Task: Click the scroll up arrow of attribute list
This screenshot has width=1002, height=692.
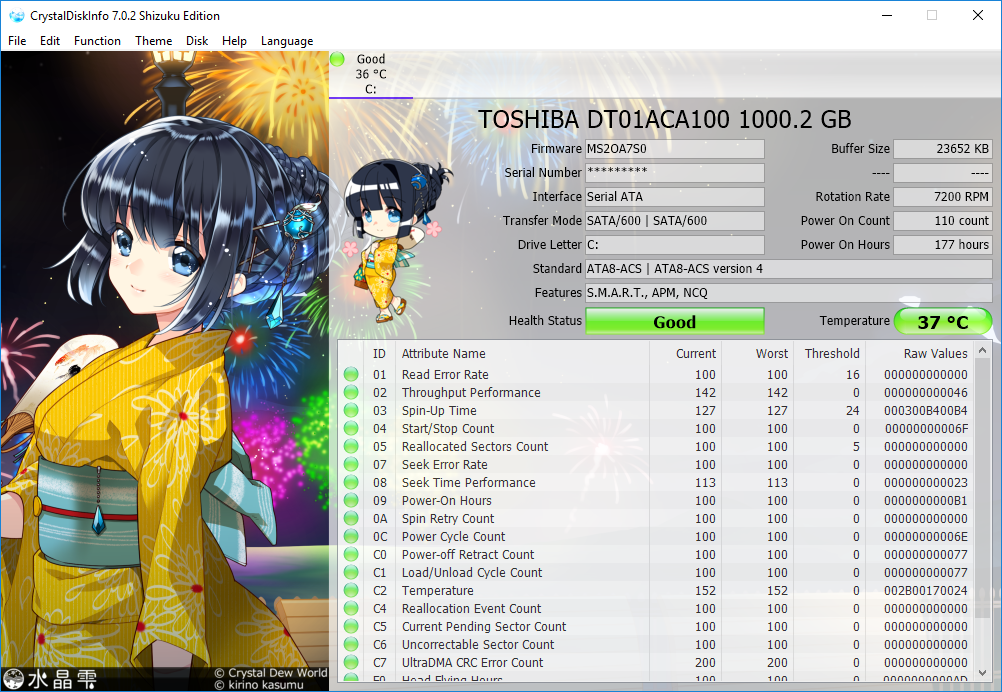Action: pyautogui.click(x=983, y=351)
